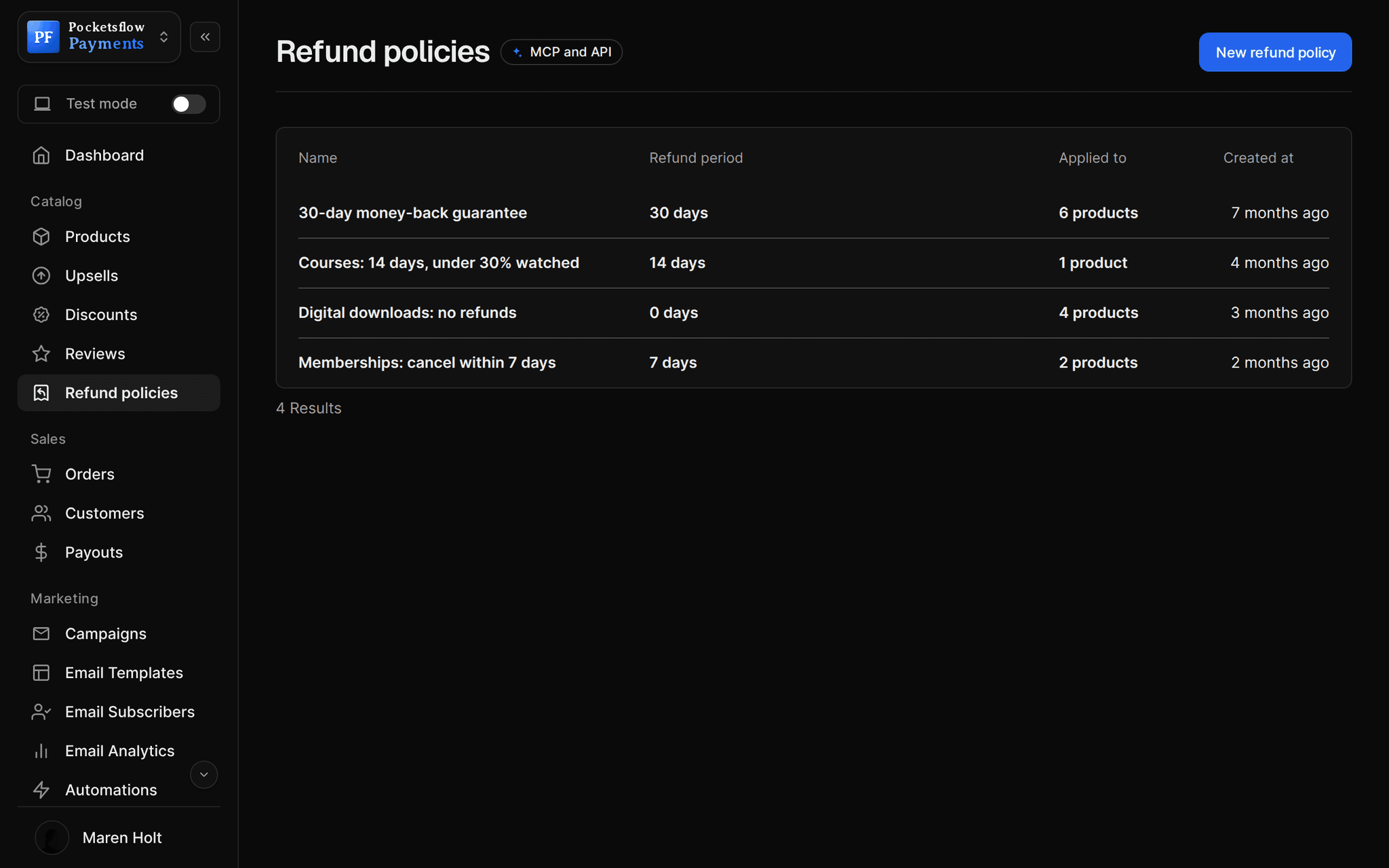This screenshot has width=1389, height=868.
Task: Click the Email Subscribers user-check icon
Action: [41, 711]
